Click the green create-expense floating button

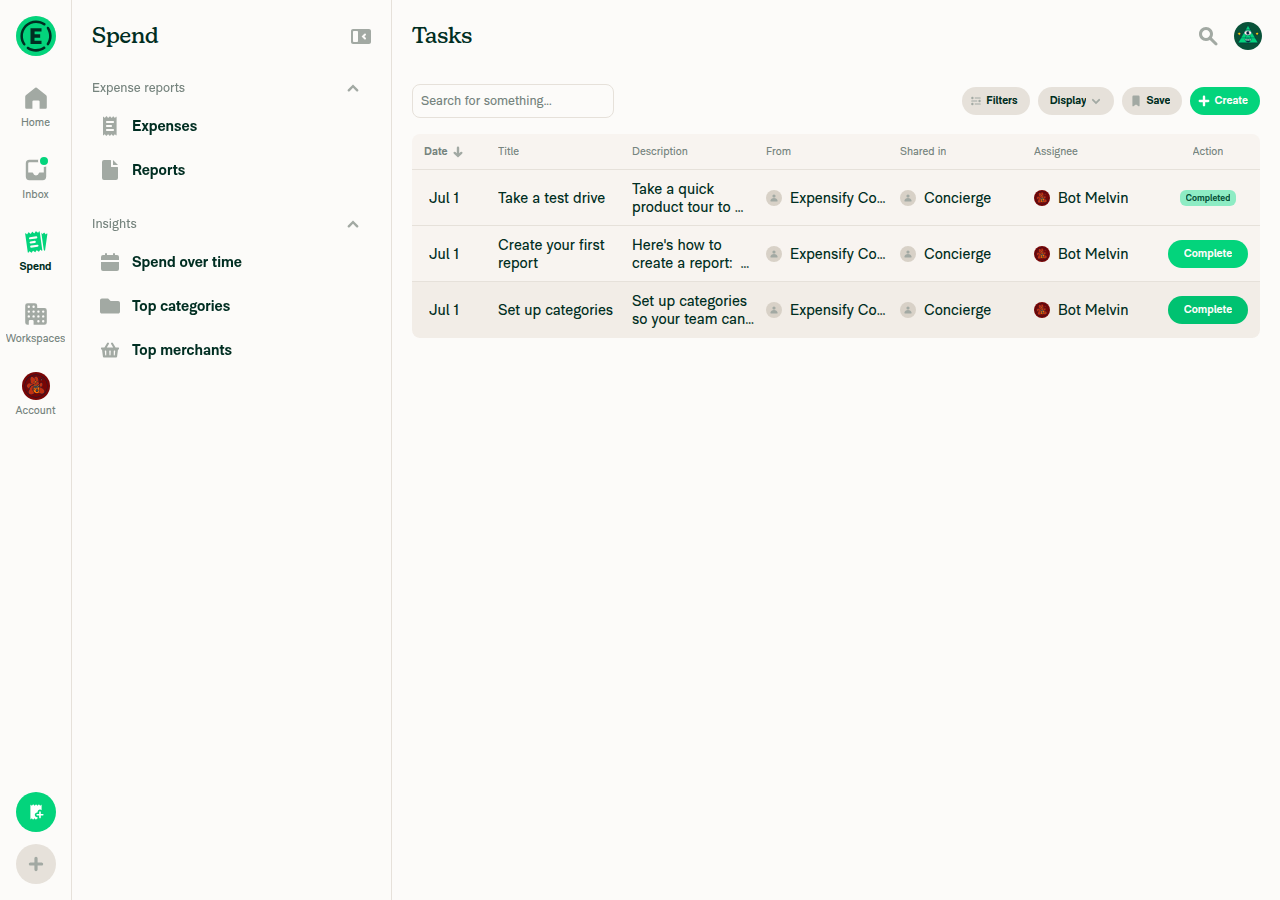click(36, 812)
